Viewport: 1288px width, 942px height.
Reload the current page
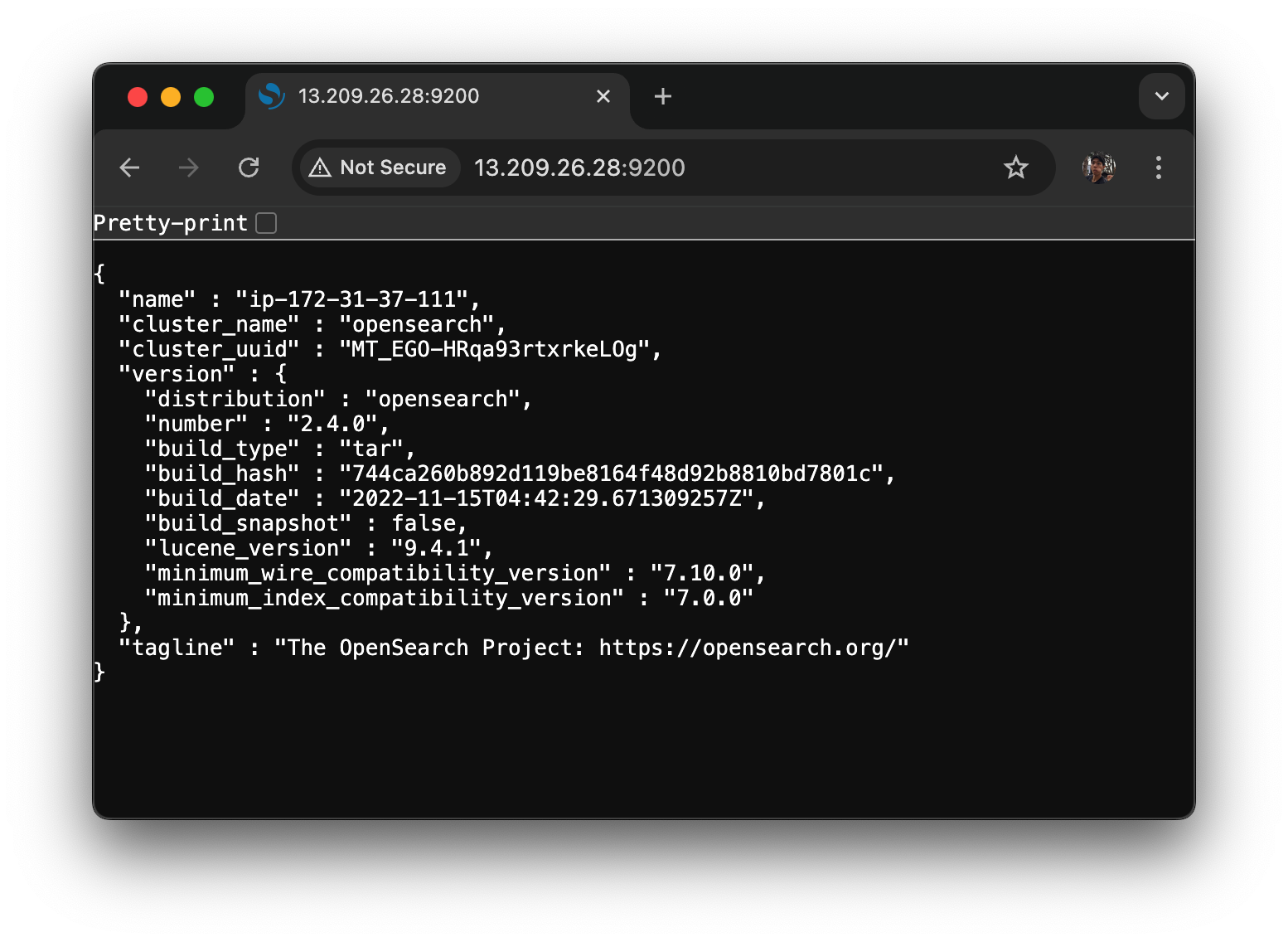(x=249, y=168)
